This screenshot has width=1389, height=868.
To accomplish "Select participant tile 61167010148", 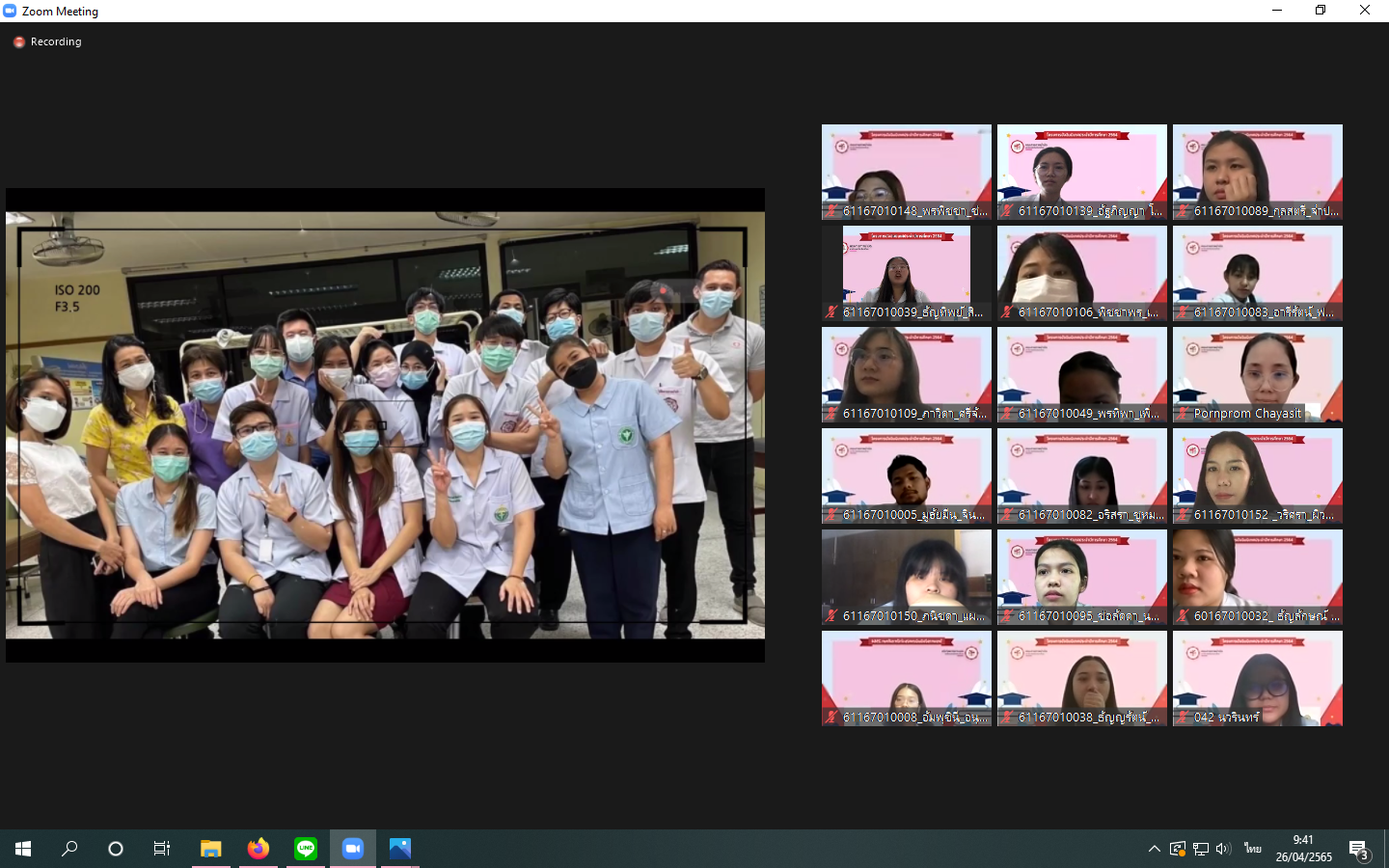I will pos(906,172).
